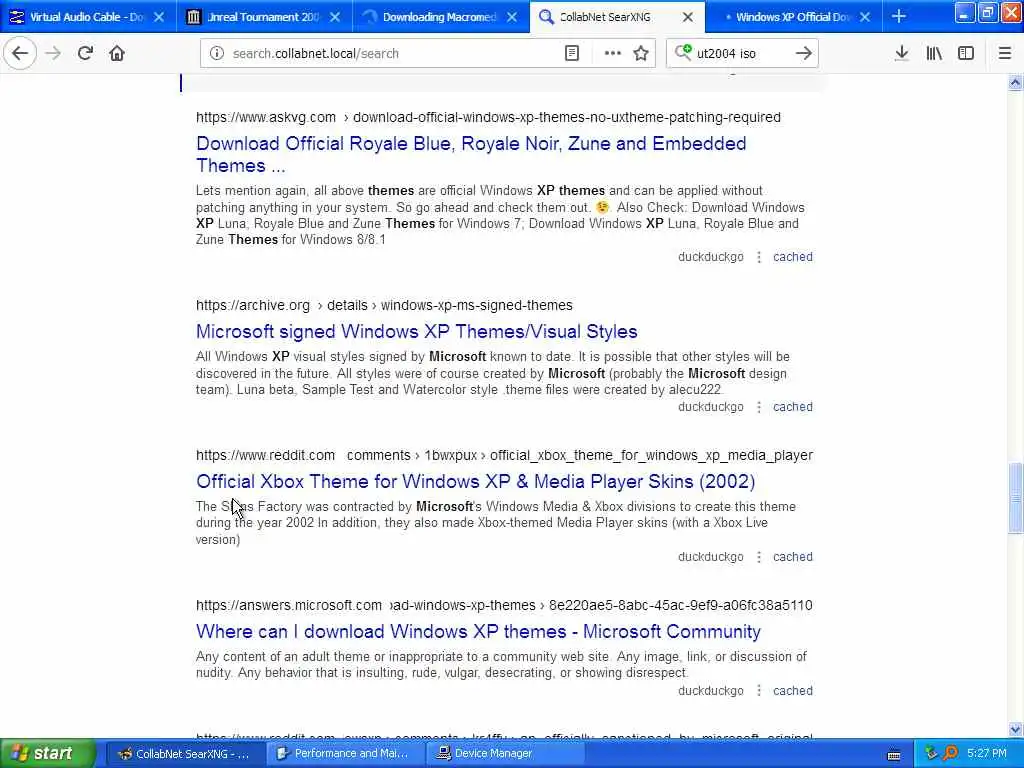This screenshot has width=1024, height=768.
Task: Click duckduckgo engine label under archive.org result
Action: [711, 407]
